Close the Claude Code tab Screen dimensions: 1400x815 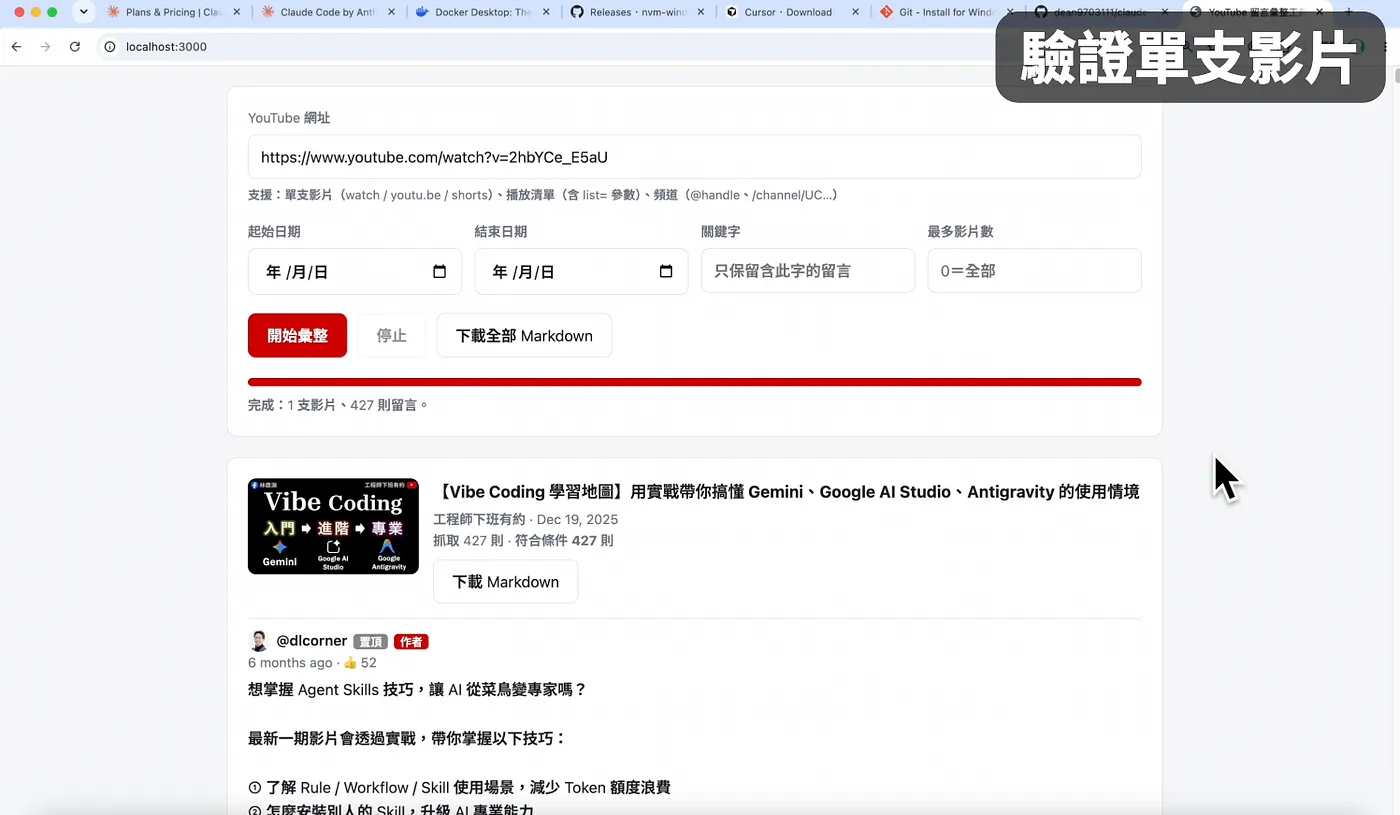tap(390, 12)
